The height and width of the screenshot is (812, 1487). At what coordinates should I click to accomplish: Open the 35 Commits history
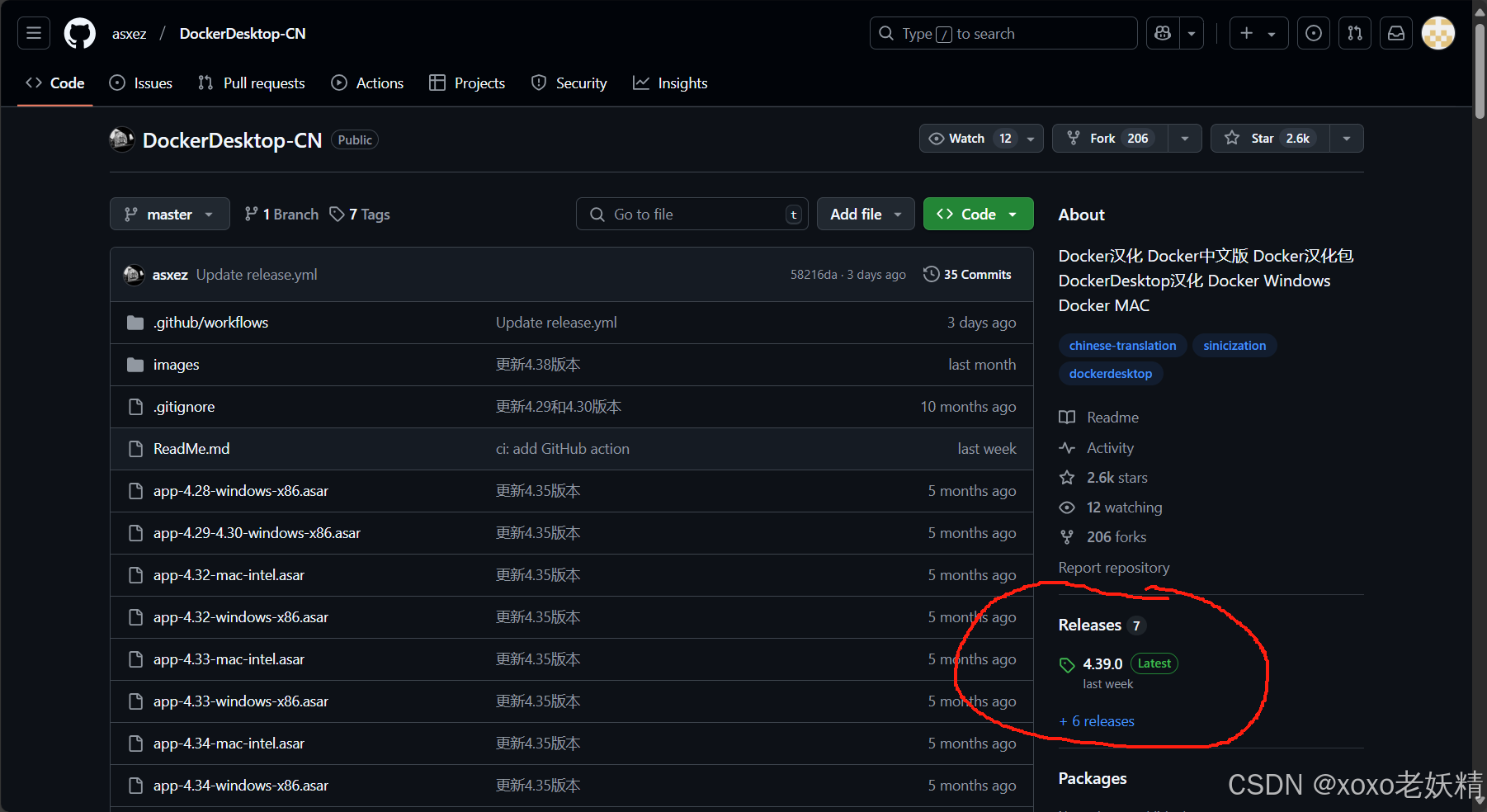point(967,275)
